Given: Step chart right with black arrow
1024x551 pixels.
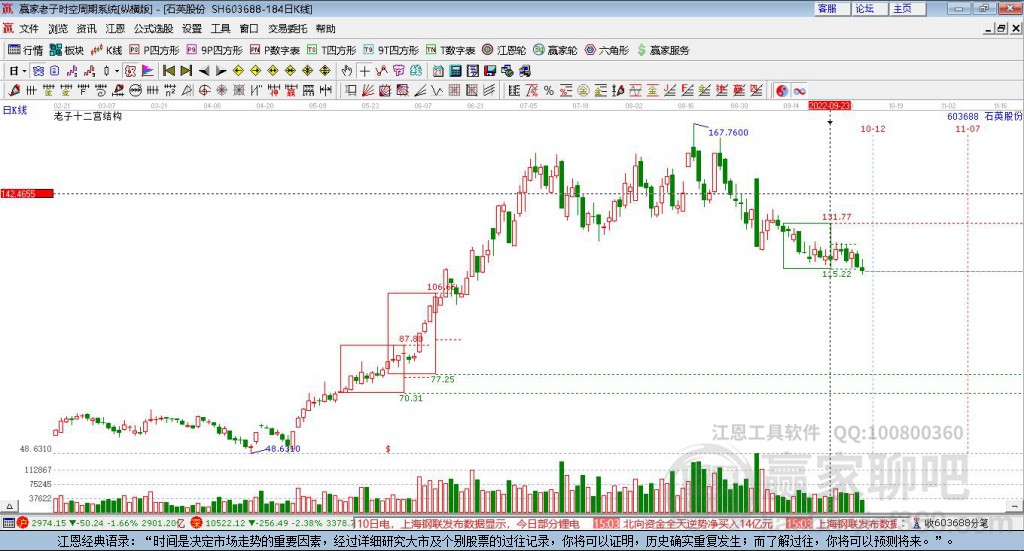Looking at the screenshot, I should (x=221, y=71).
